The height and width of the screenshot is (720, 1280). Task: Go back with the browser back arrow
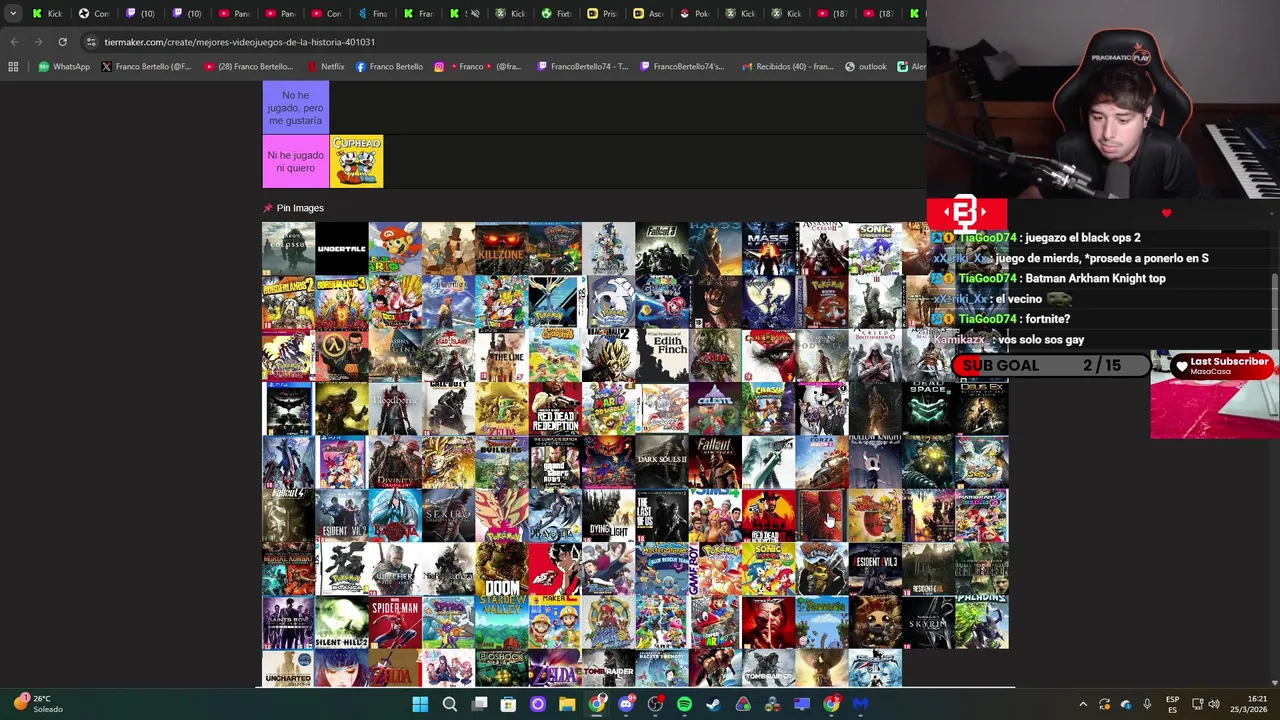(x=14, y=42)
